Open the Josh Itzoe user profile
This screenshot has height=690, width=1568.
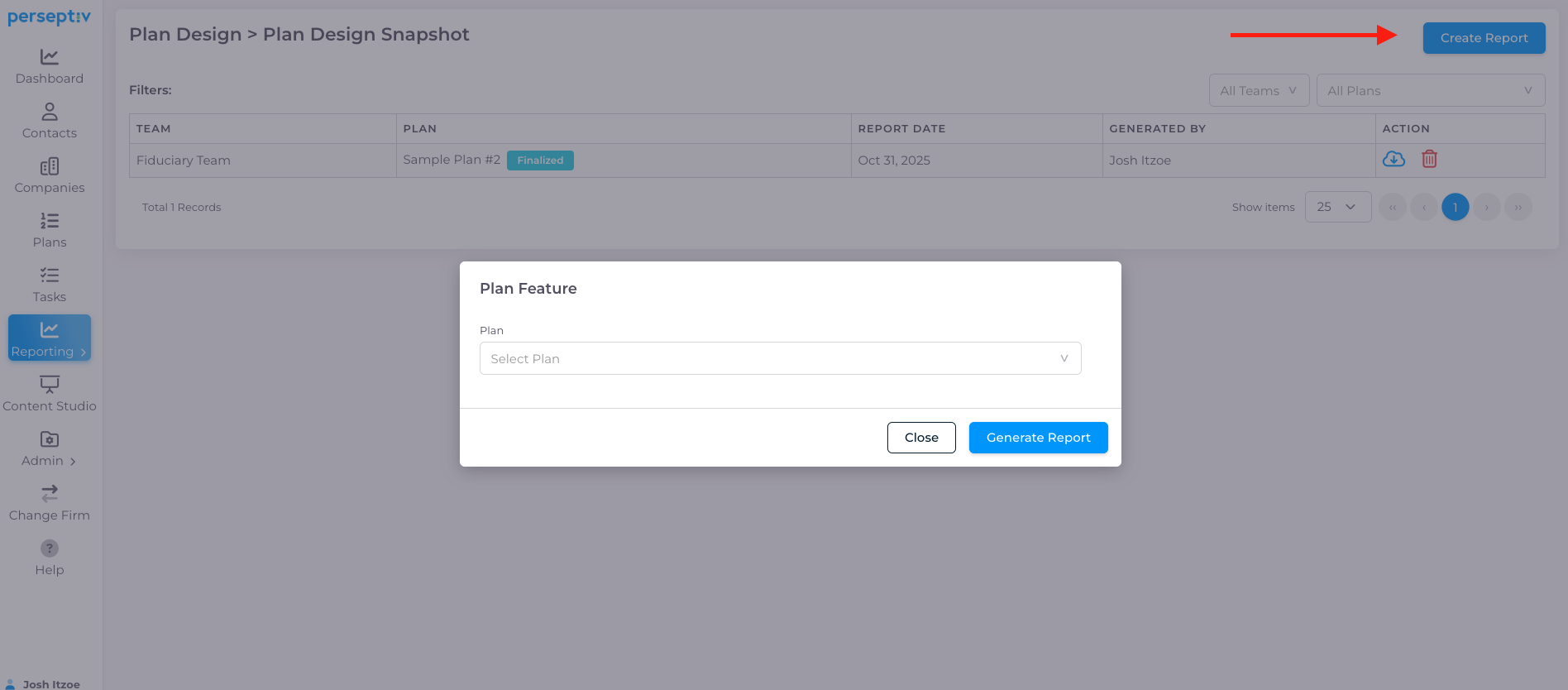coord(43,684)
